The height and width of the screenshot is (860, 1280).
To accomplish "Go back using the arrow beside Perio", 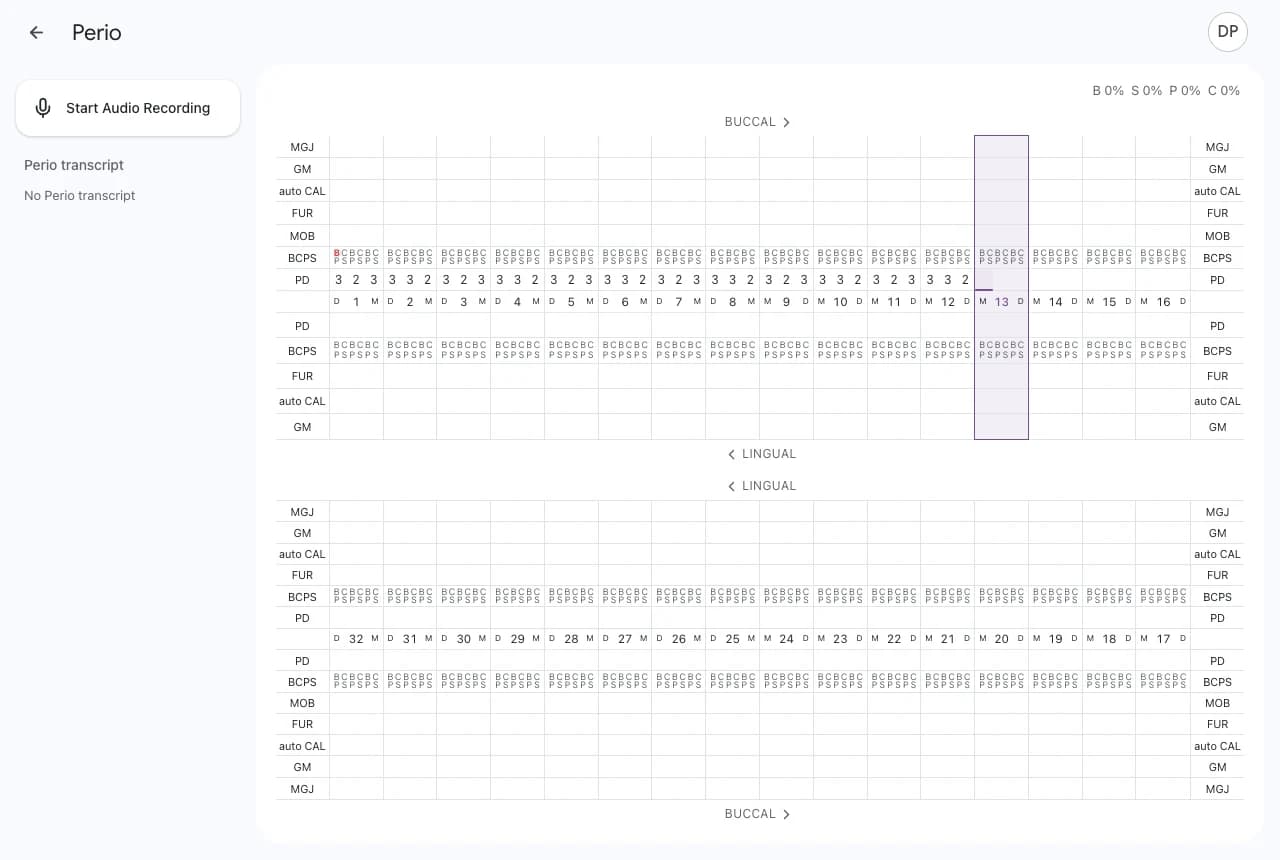I will point(36,32).
